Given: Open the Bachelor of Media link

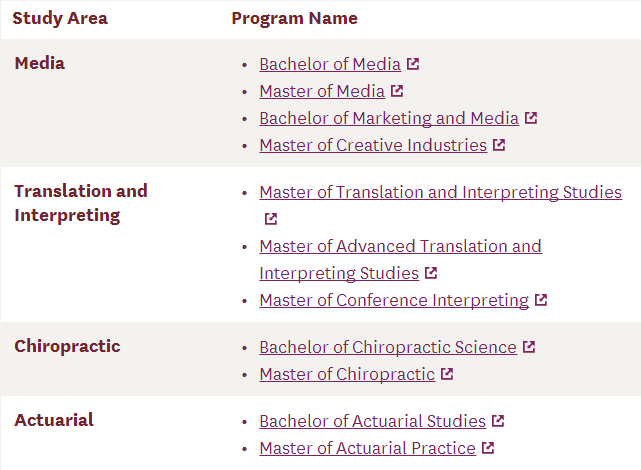Looking at the screenshot, I should [330, 64].
